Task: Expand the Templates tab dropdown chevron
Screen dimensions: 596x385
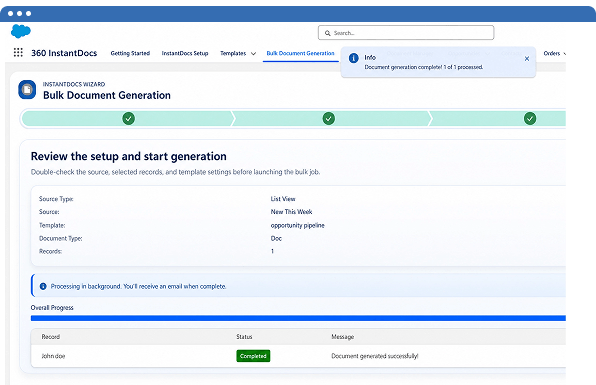Action: 253,54
